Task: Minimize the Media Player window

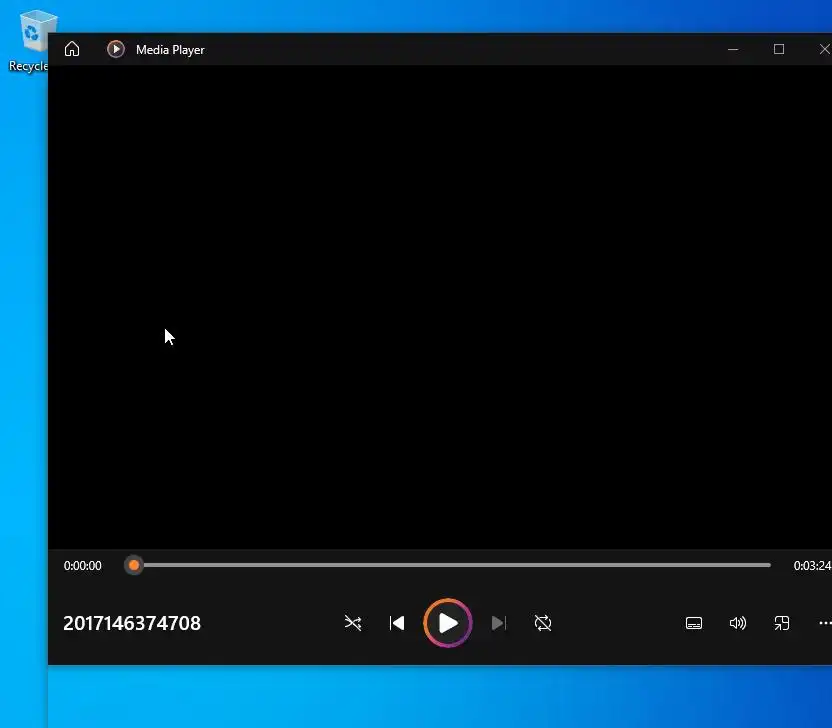Action: tap(733, 49)
